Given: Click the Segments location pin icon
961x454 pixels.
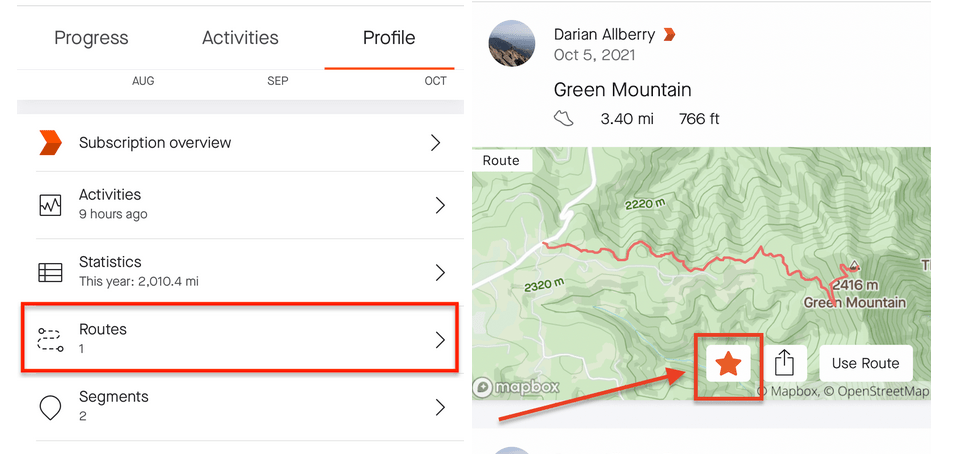Looking at the screenshot, I should [50, 406].
